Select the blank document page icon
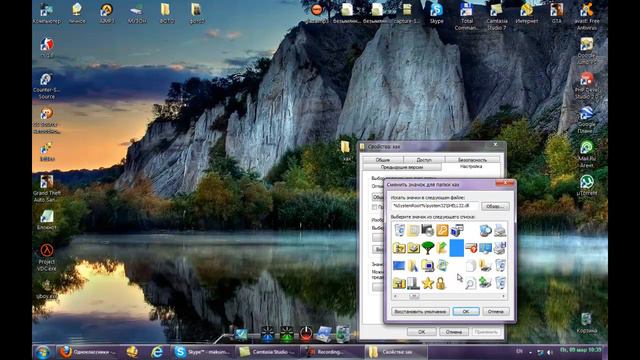Screen dimensions: 640x360 (471, 265)
